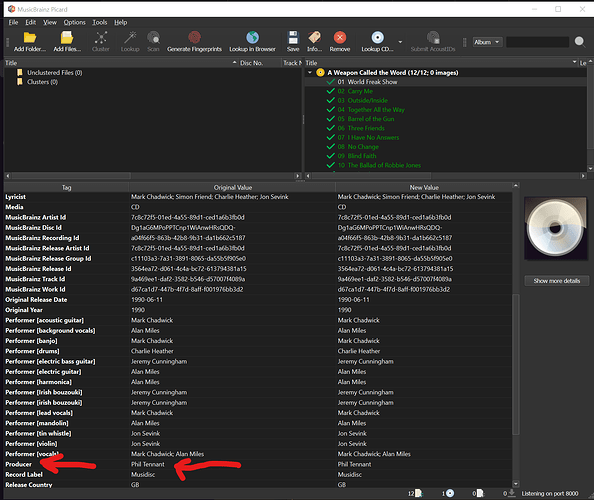Click the Lookup CD disc icon
Screen dimensions: 594x500
377,38
